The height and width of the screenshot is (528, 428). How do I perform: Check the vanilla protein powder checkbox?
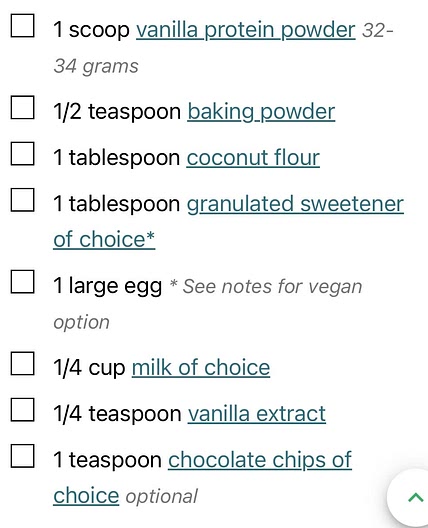22,26
